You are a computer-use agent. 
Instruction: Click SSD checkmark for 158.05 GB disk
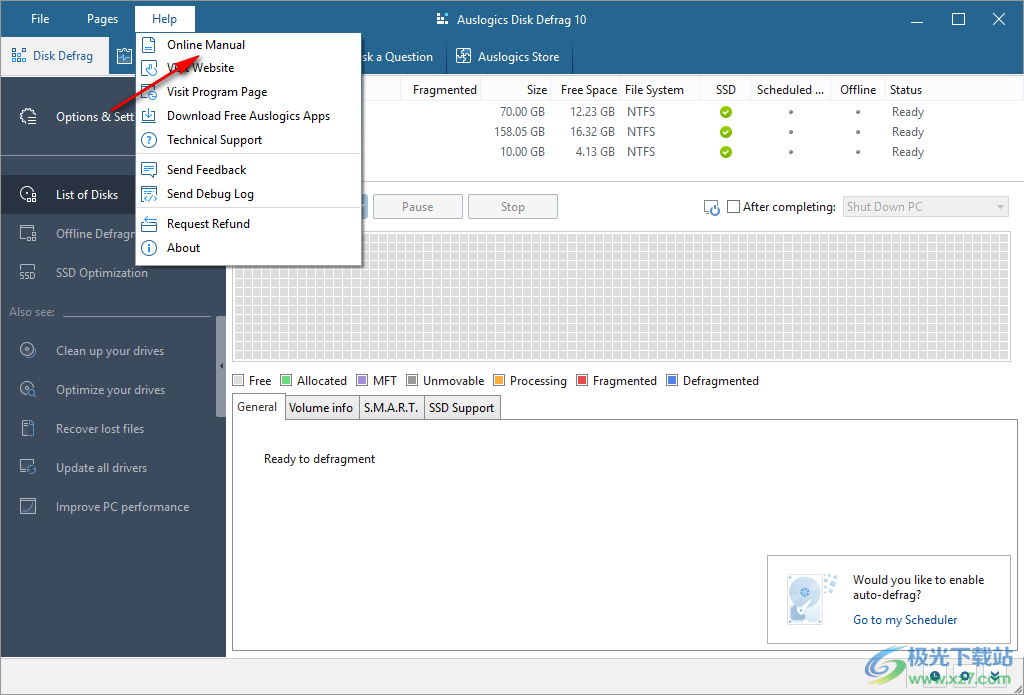point(726,132)
